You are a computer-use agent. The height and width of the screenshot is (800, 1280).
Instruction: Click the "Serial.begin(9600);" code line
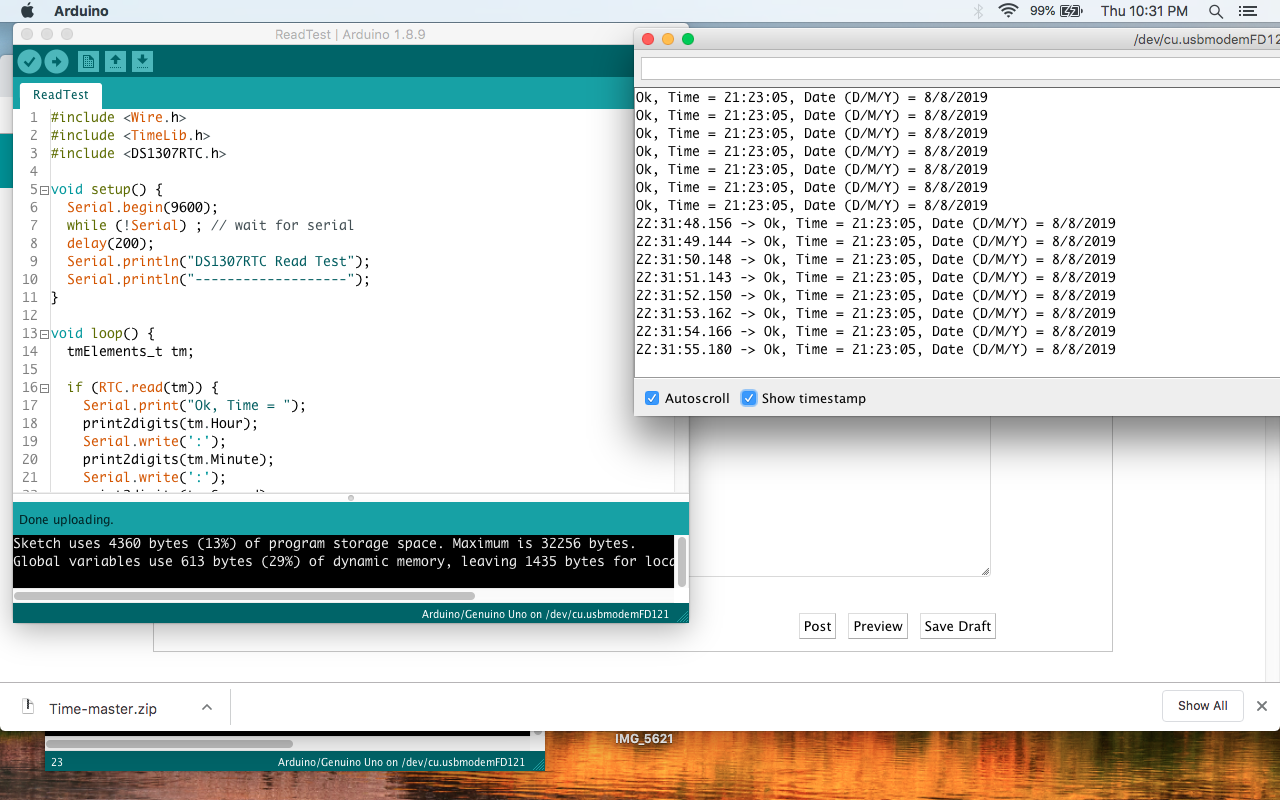click(142, 207)
